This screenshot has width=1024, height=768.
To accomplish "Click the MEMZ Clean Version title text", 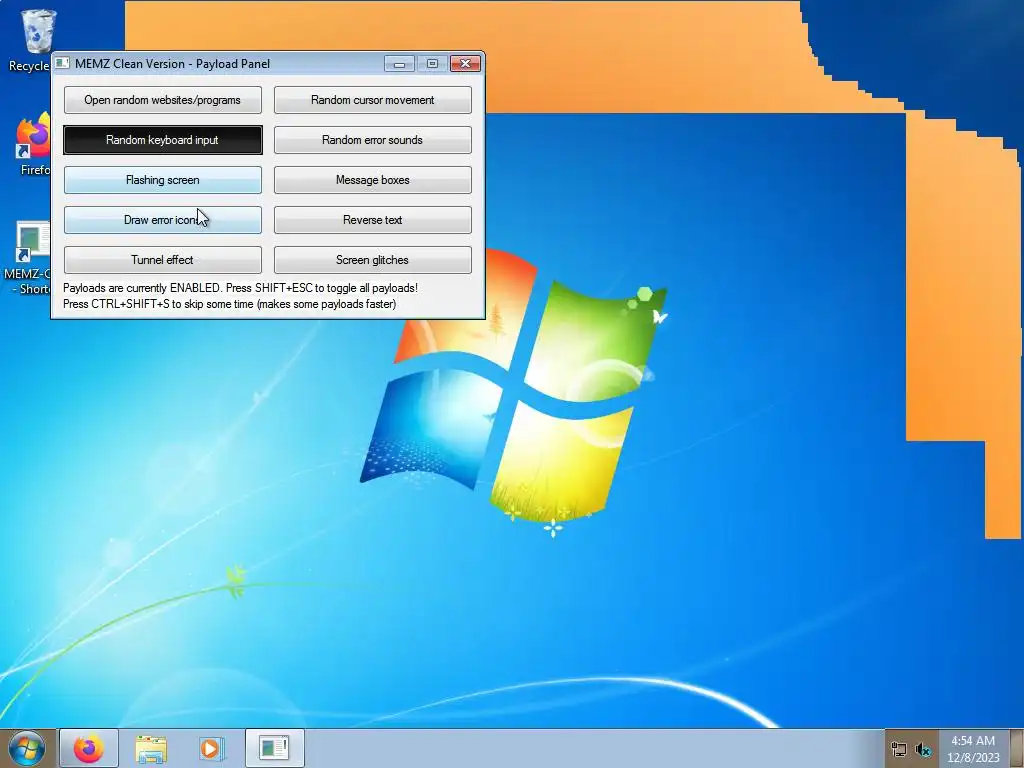I will pyautogui.click(x=172, y=64).
